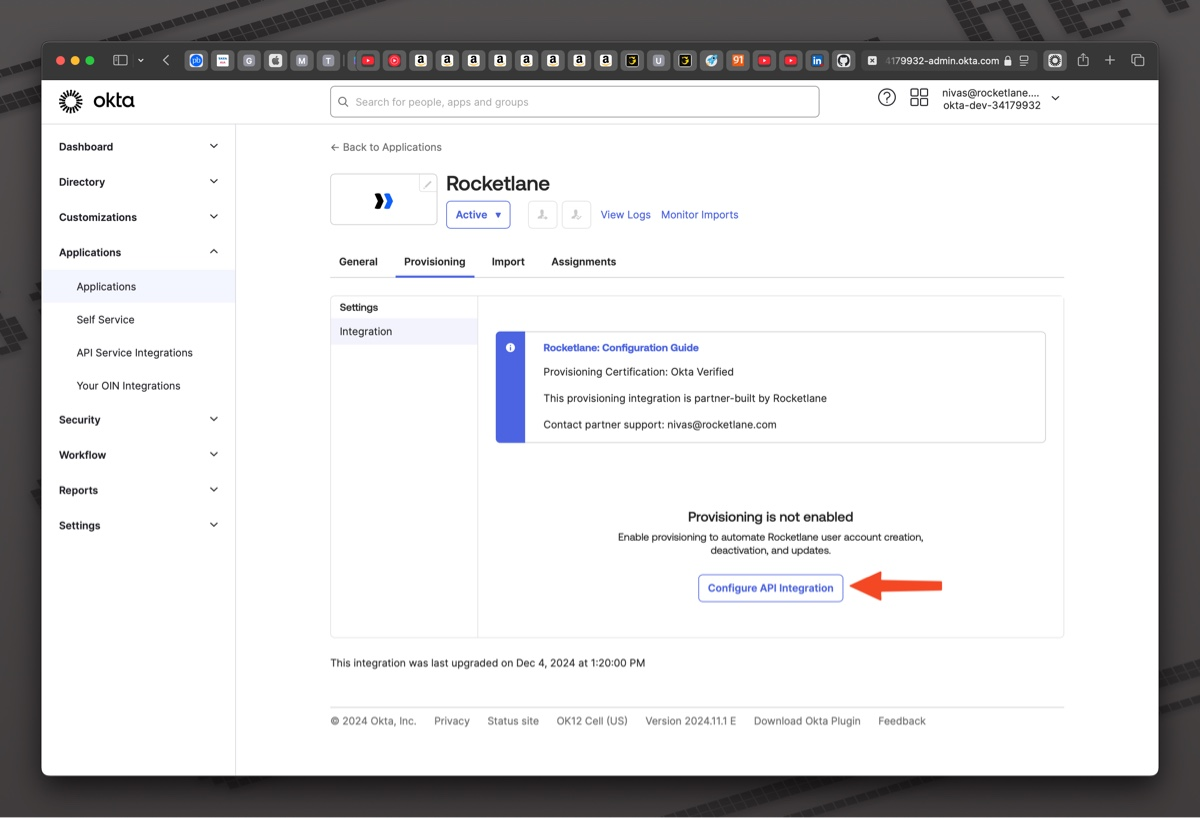Click the Feedback footer link
The width and height of the screenshot is (1200, 818).
(x=902, y=721)
